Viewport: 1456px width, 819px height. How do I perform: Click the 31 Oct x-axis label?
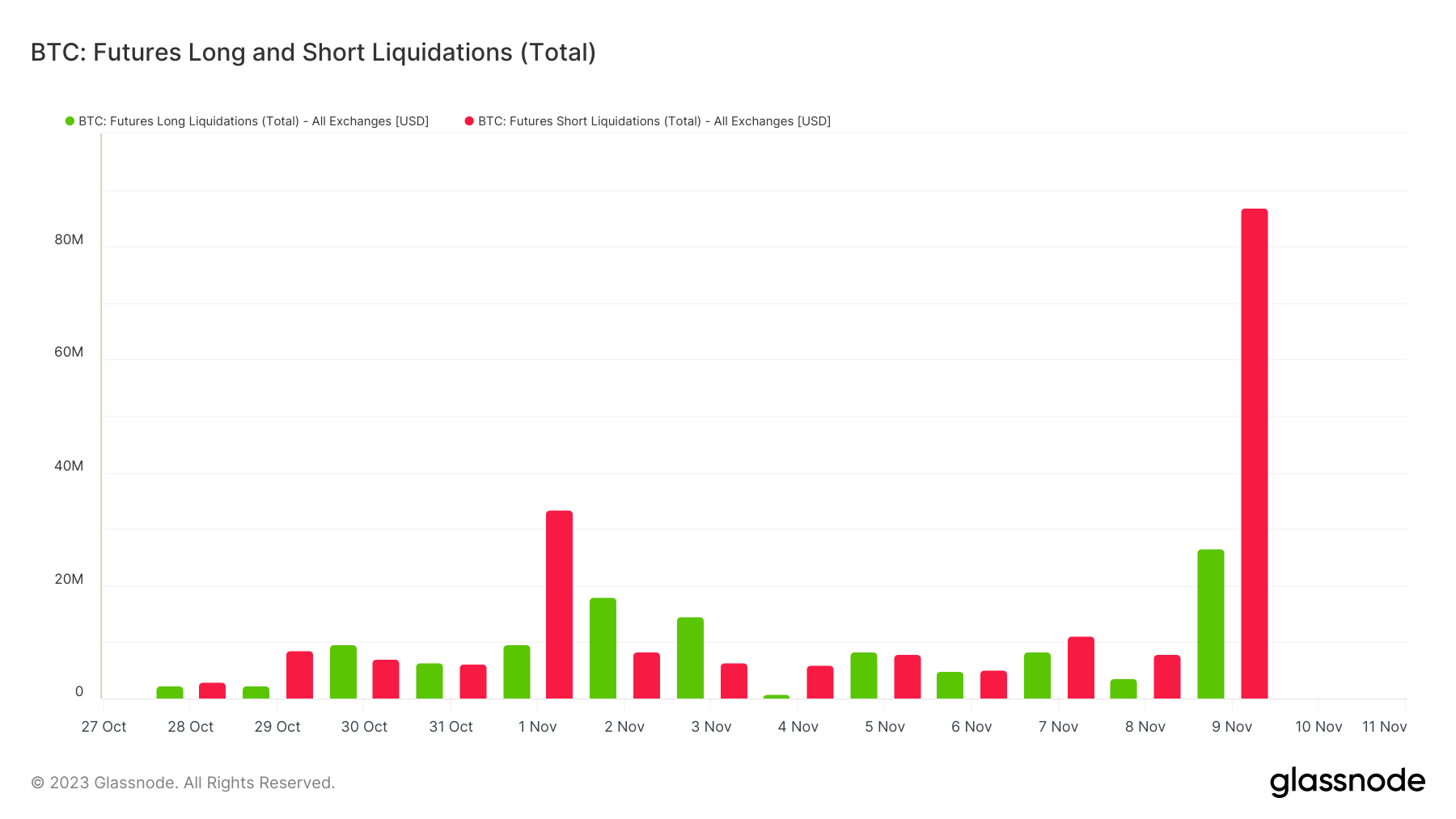(x=451, y=727)
